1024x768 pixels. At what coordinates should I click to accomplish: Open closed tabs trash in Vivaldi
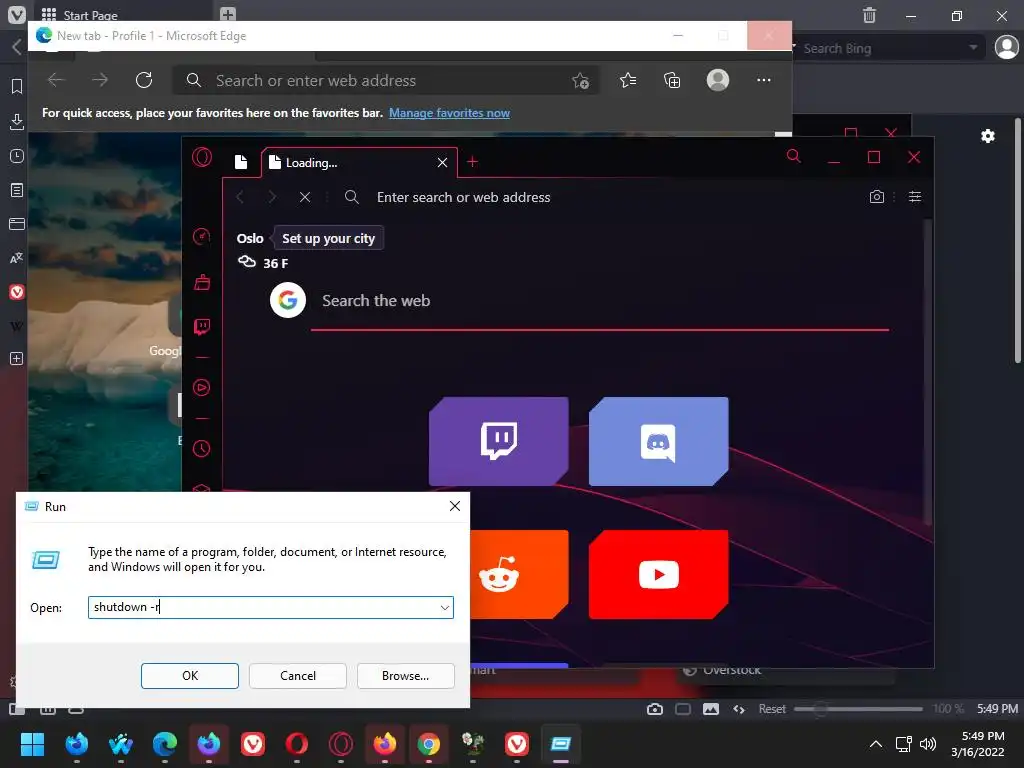(x=869, y=15)
